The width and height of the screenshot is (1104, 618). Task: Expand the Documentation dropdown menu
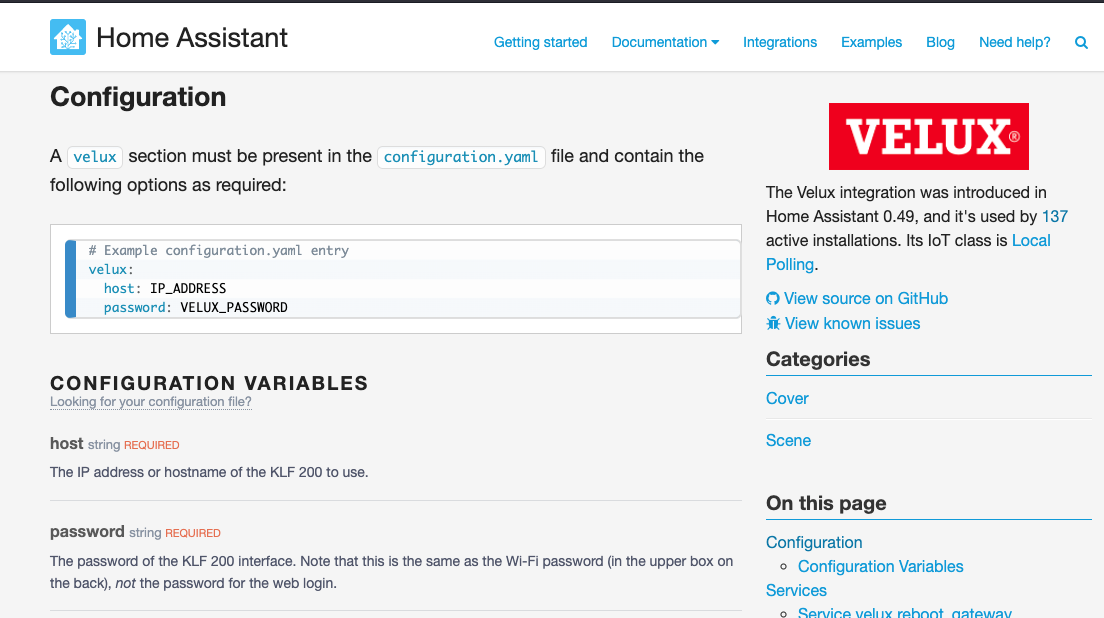tap(665, 42)
